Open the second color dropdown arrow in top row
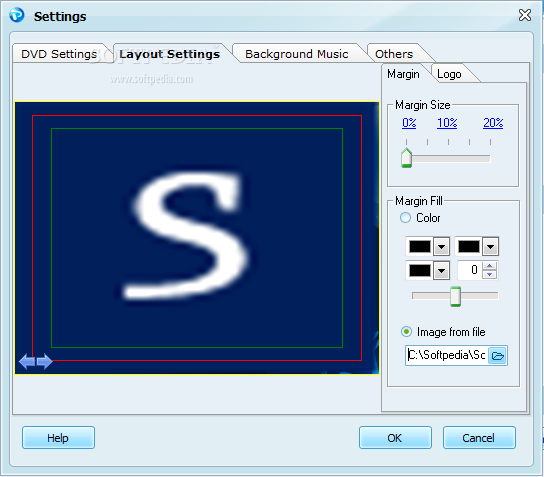Image resolution: width=544 pixels, height=477 pixels. click(490, 247)
